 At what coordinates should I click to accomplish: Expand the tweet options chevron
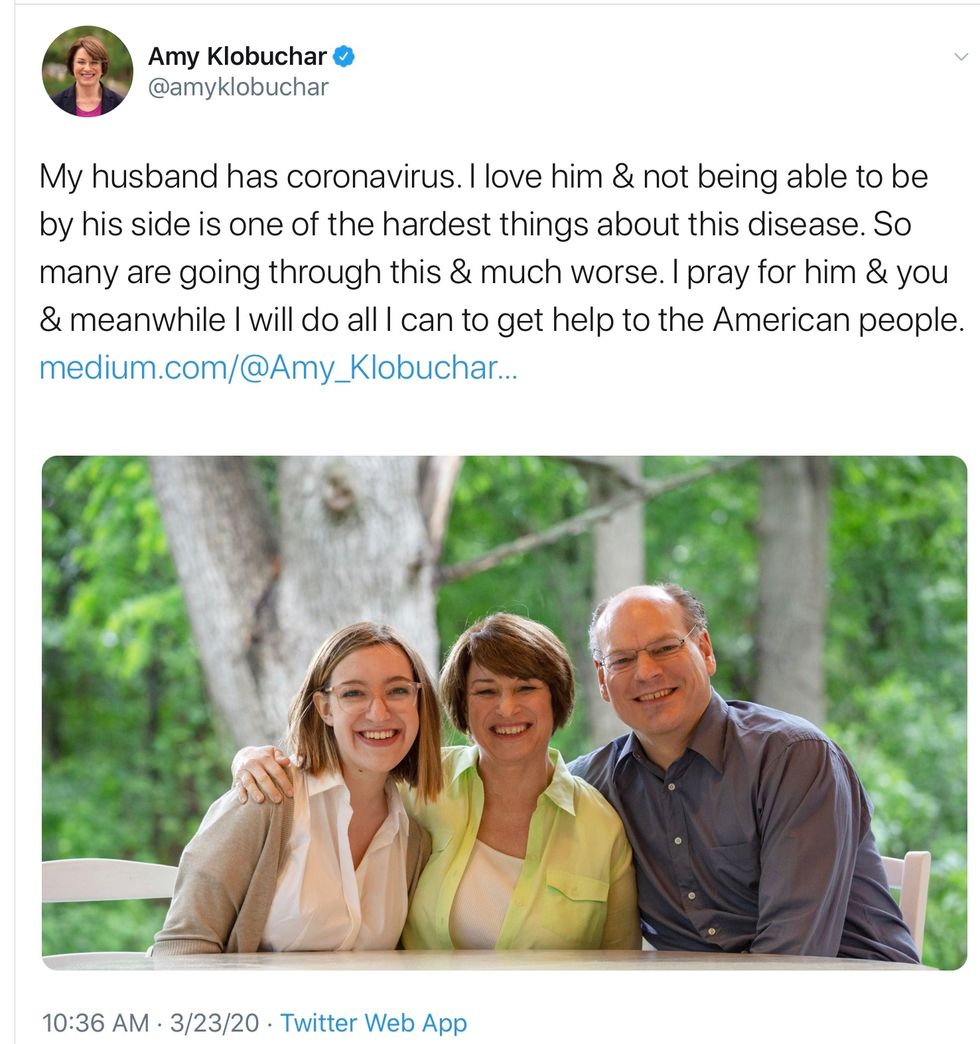click(x=961, y=58)
